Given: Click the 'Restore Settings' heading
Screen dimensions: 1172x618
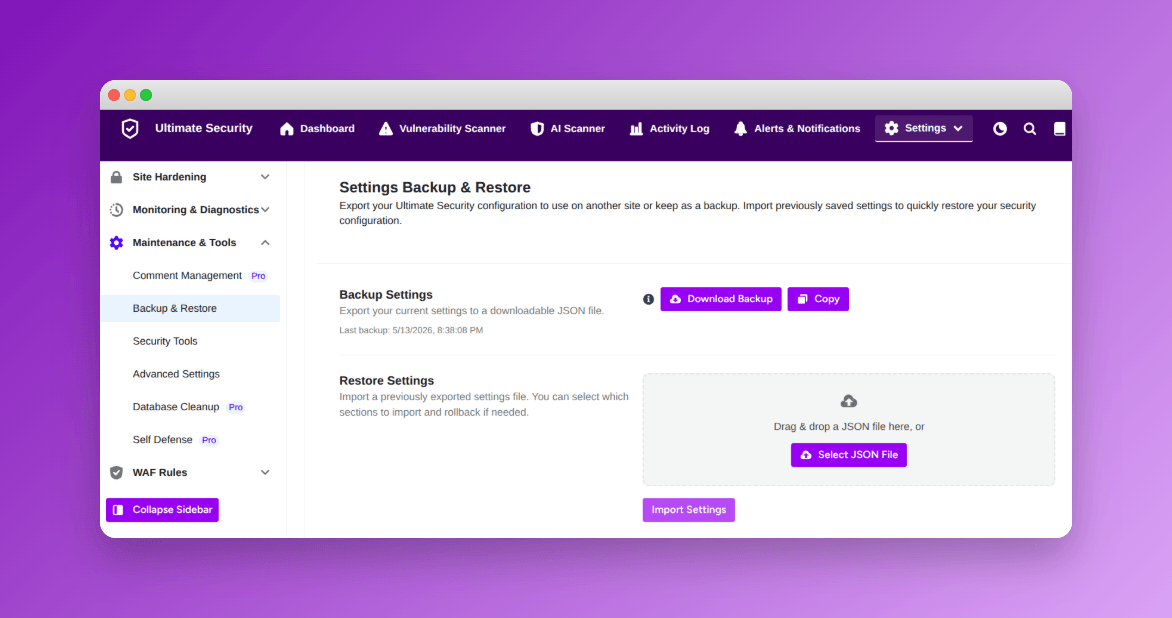Looking at the screenshot, I should pyautogui.click(x=387, y=380).
